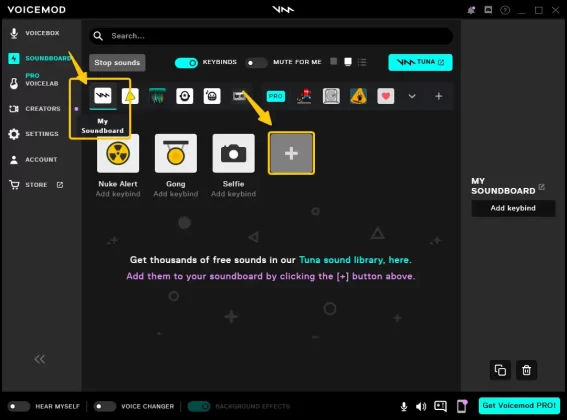The width and height of the screenshot is (567, 420).
Task: Add a new soundboard with plus icon
Action: pos(439,96)
